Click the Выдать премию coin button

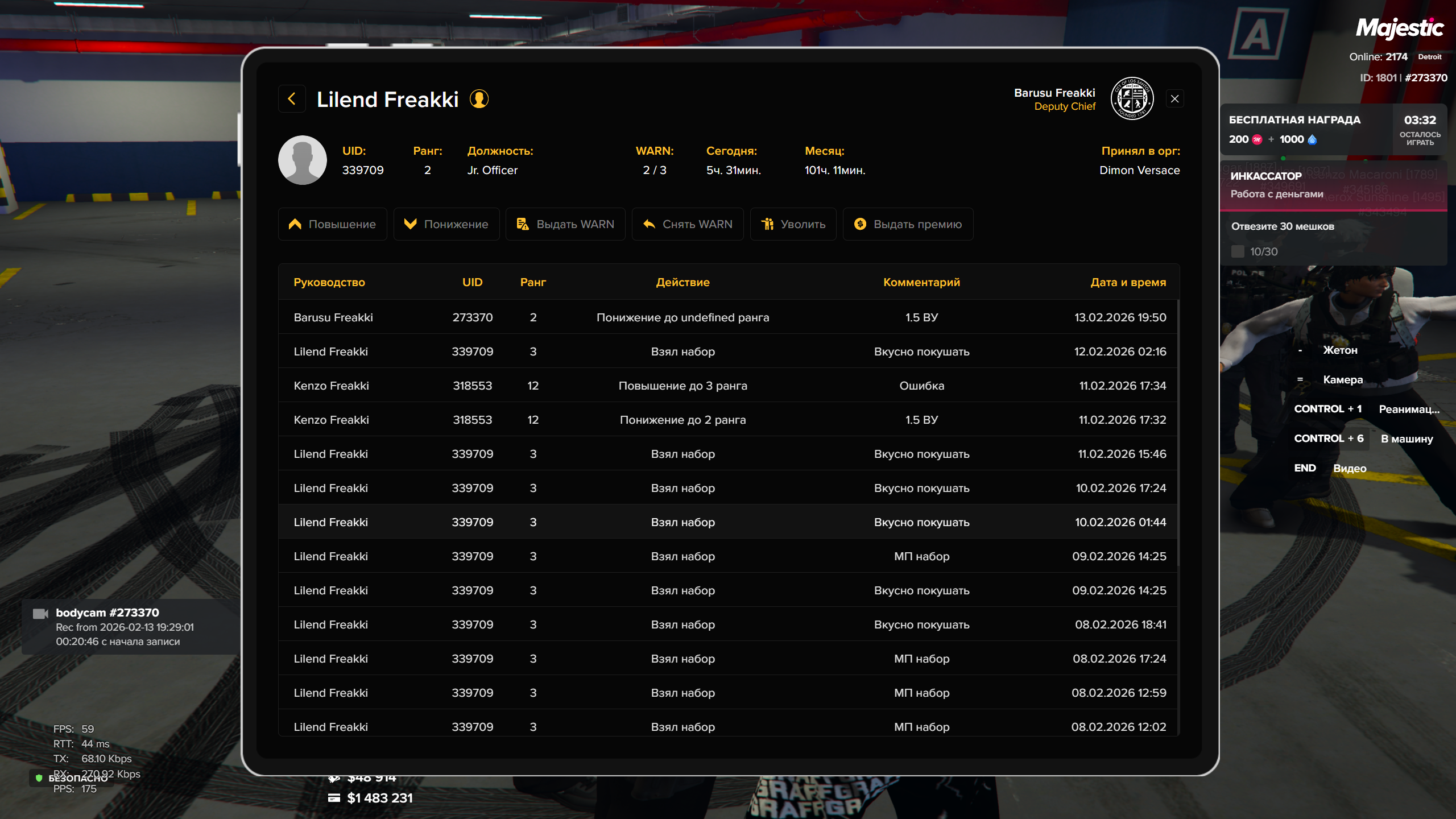pyautogui.click(x=908, y=224)
